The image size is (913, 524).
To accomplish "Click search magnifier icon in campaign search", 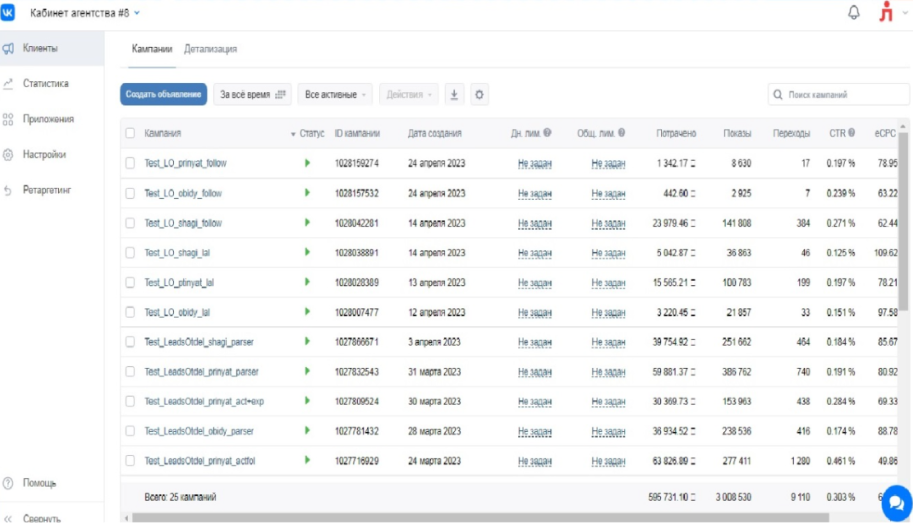I will coord(778,94).
